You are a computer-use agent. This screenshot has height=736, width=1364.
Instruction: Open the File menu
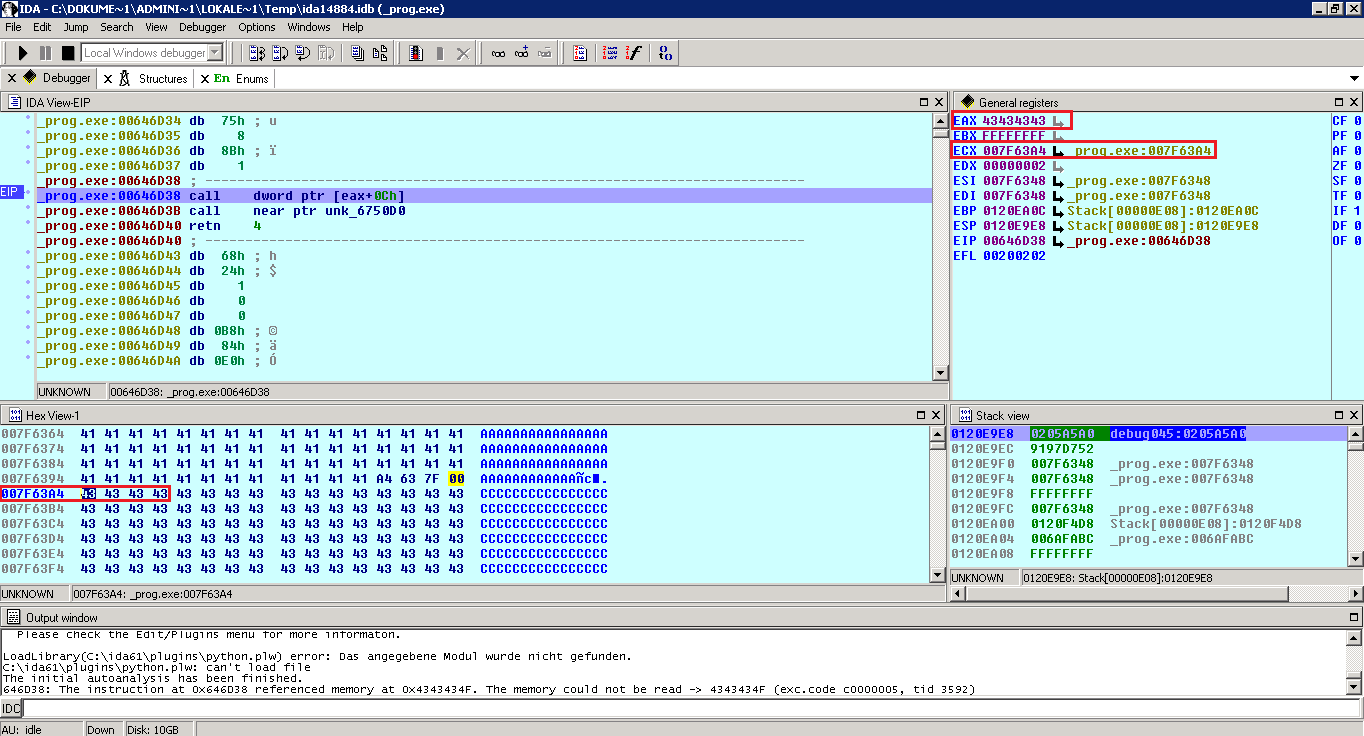click(x=13, y=27)
